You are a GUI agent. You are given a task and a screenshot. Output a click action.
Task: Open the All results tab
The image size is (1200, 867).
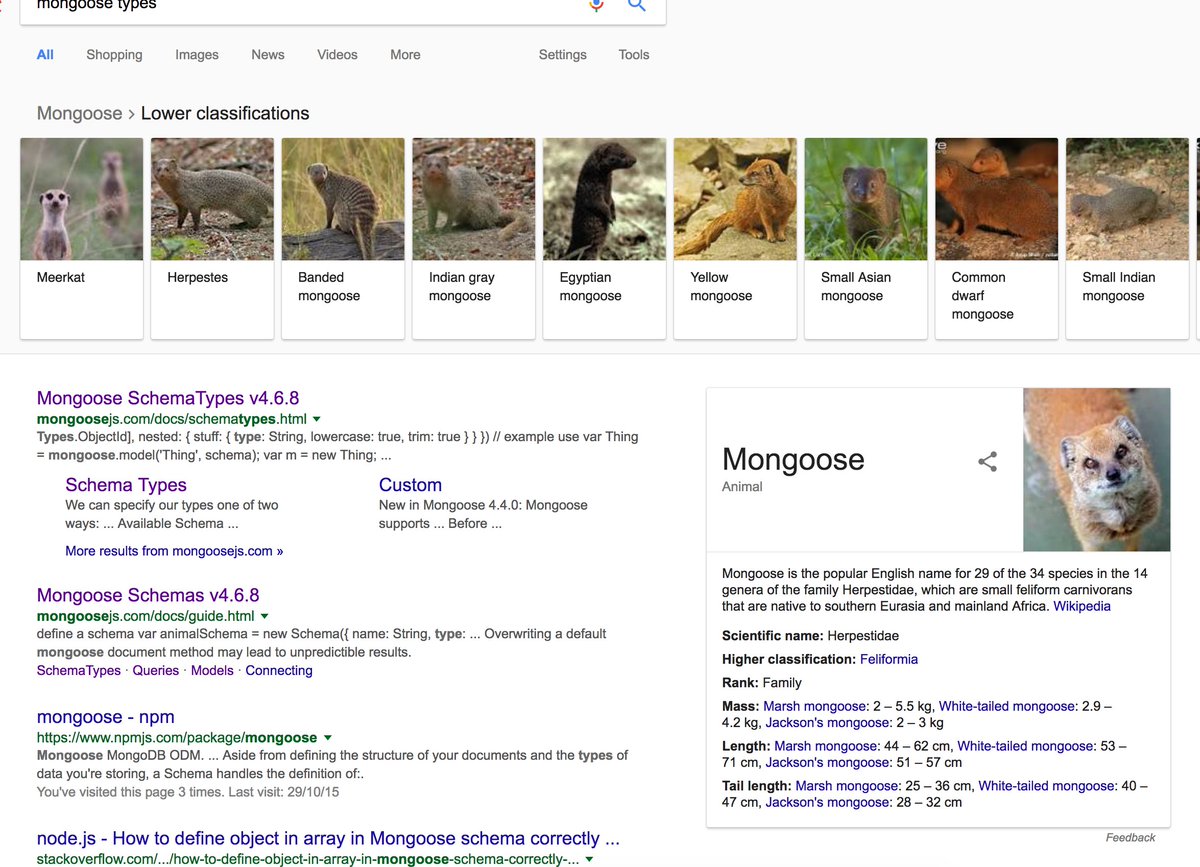[x=45, y=55]
